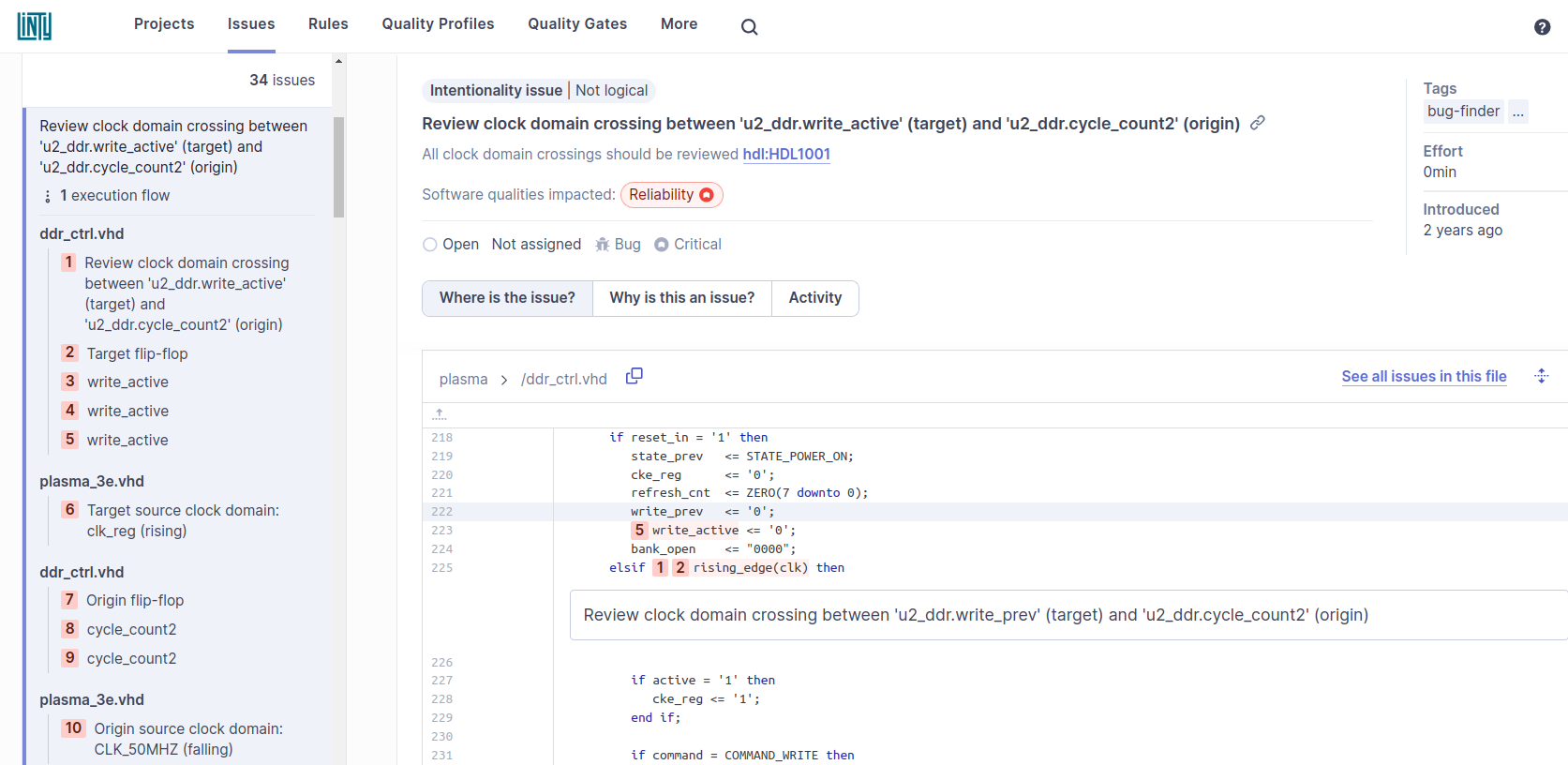Screen dimensions: 1568x765
Task: Switch to Where is the issue tab
Action: pyautogui.click(x=507, y=298)
